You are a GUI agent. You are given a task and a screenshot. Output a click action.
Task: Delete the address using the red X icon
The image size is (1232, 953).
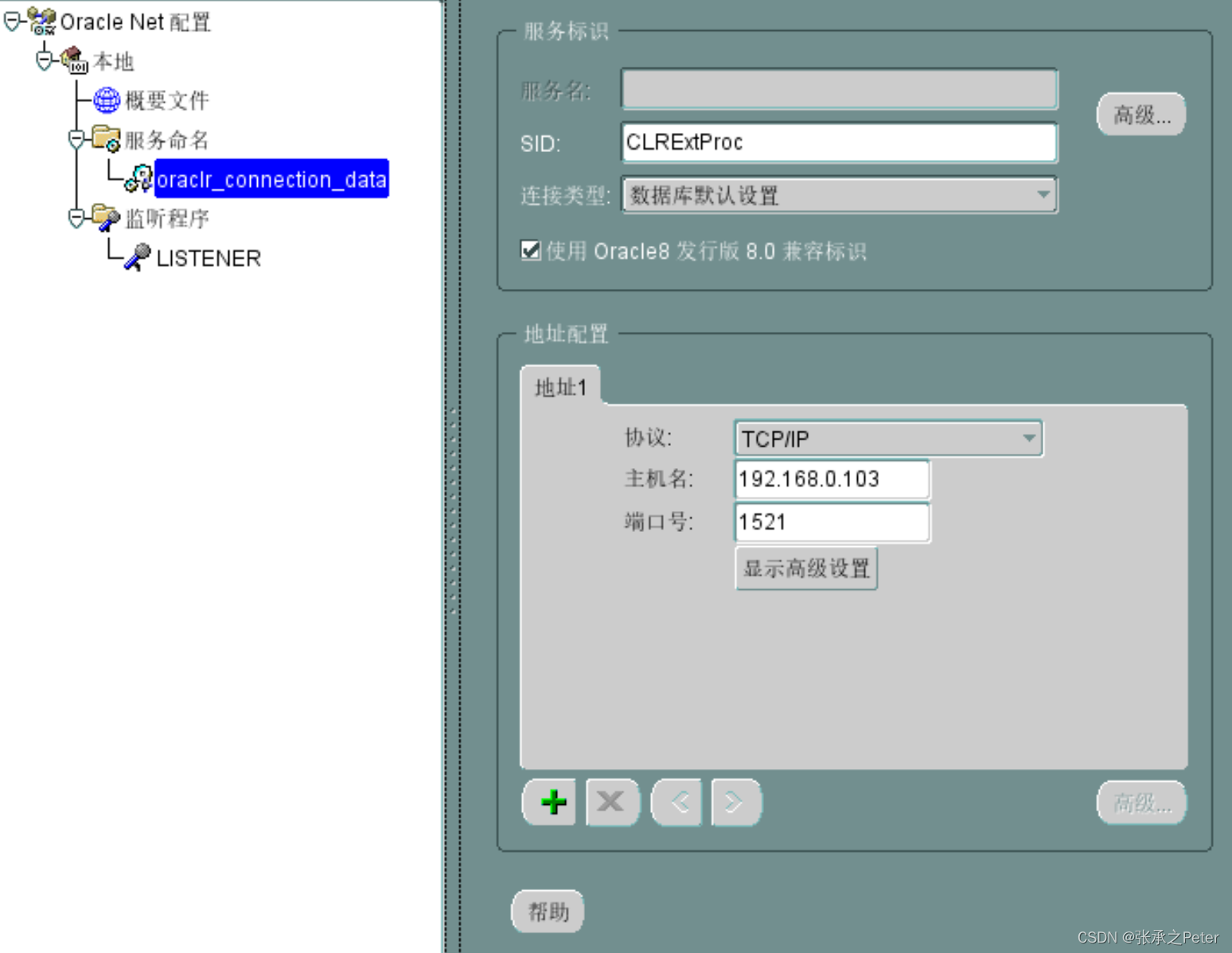(x=611, y=803)
